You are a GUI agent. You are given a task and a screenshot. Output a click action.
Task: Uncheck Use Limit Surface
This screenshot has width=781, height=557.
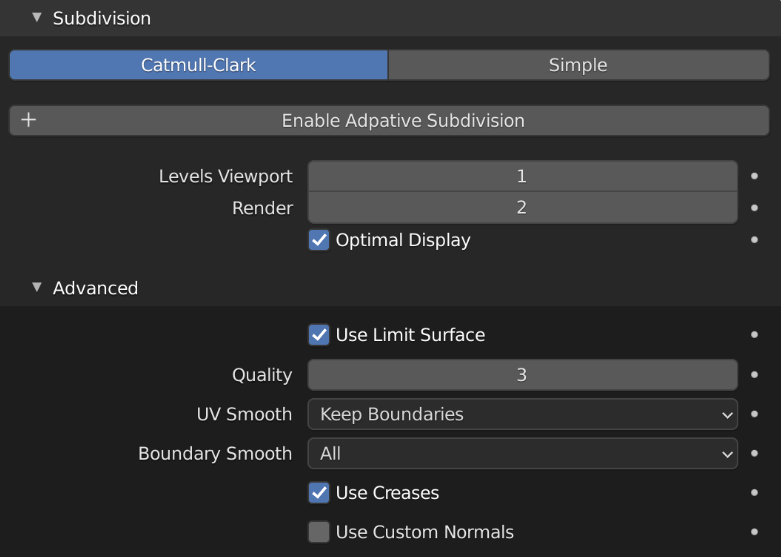[x=319, y=335]
